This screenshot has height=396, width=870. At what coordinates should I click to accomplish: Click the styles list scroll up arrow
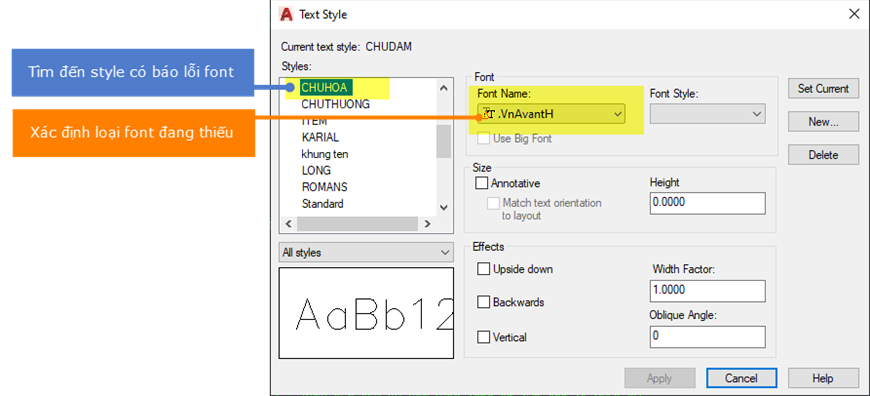(x=443, y=88)
